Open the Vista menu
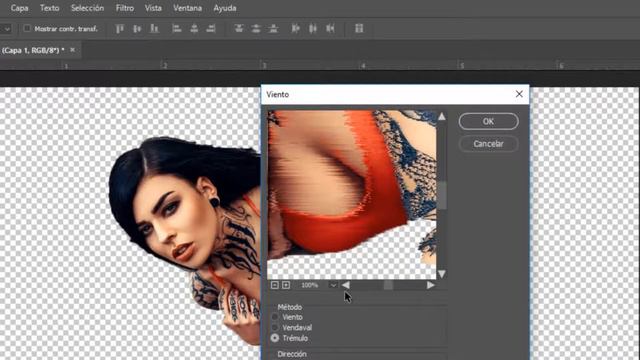640x360 pixels. (153, 8)
